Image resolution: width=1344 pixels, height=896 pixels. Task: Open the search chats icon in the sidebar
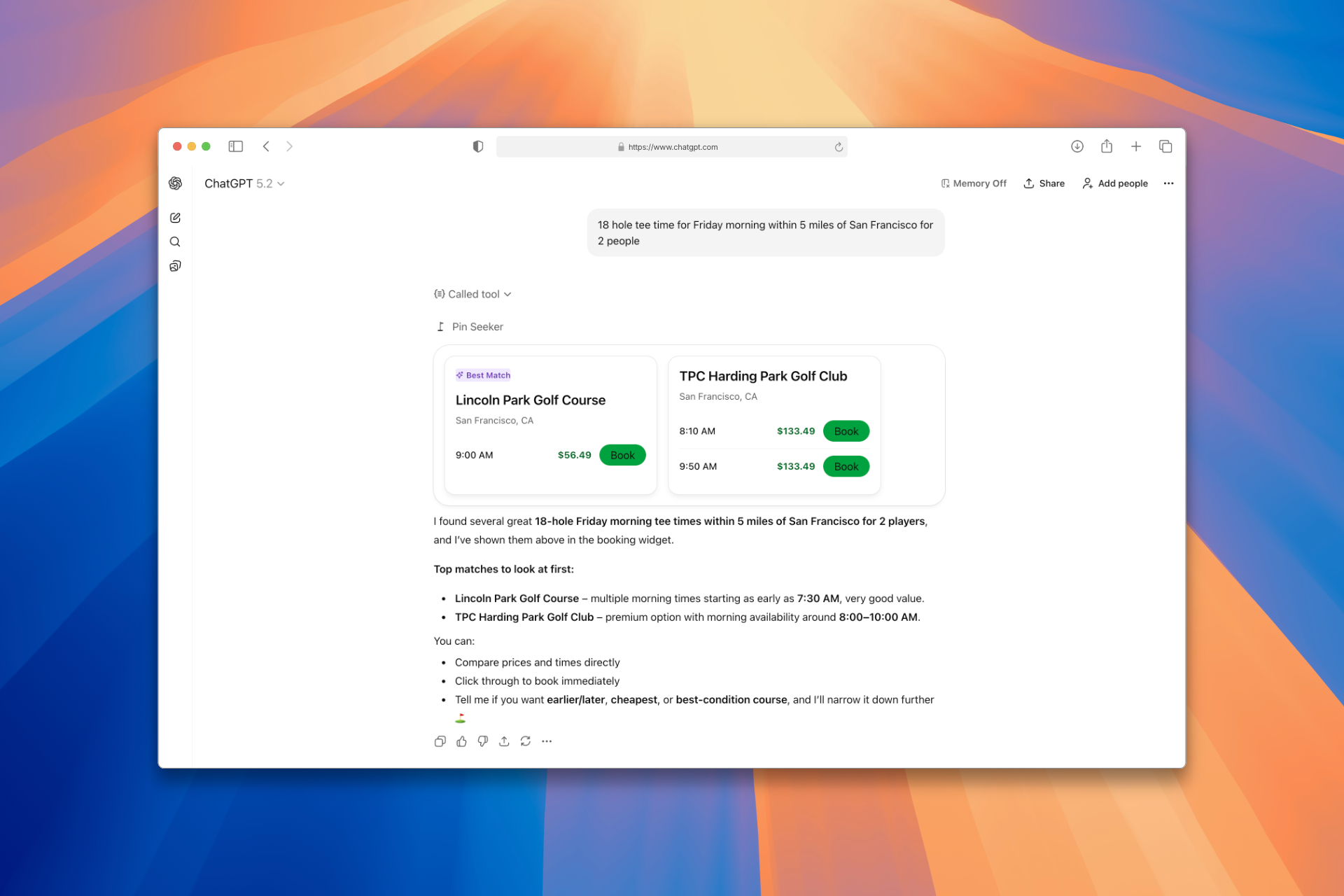point(175,242)
